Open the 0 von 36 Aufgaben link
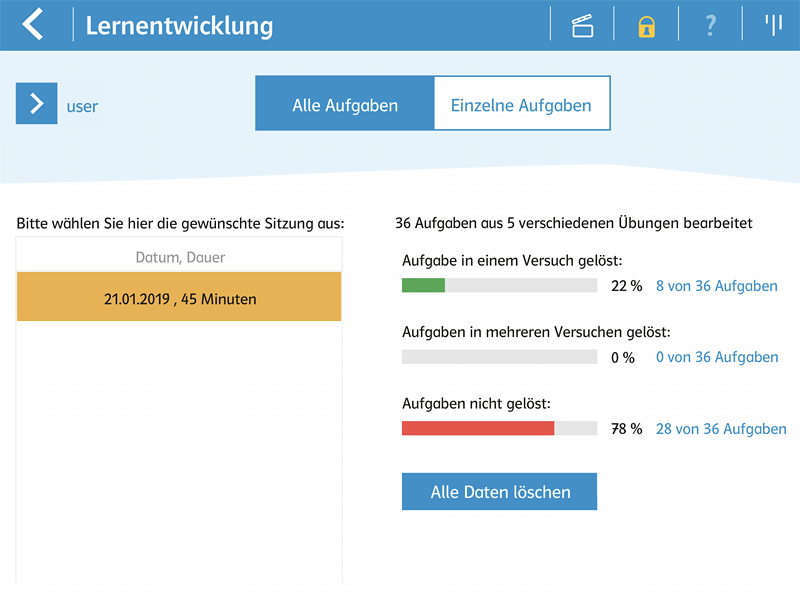This screenshot has width=800, height=600. coord(717,357)
